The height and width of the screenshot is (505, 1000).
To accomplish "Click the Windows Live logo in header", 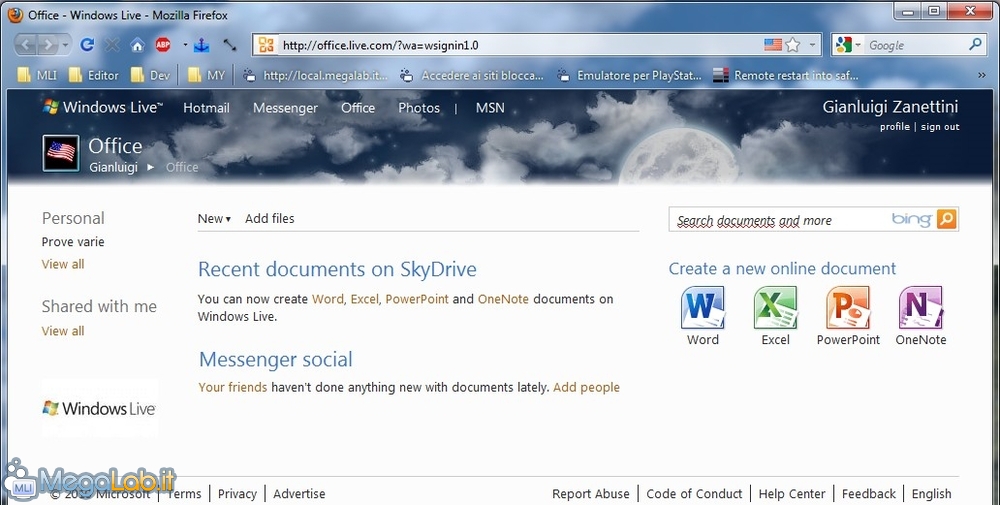I will coord(103,107).
